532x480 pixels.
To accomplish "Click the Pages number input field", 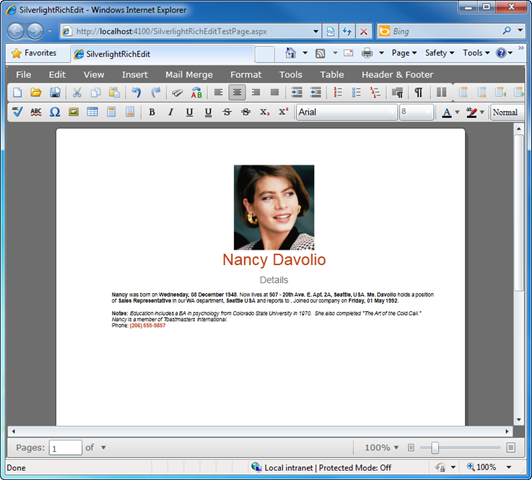I will pos(65,448).
